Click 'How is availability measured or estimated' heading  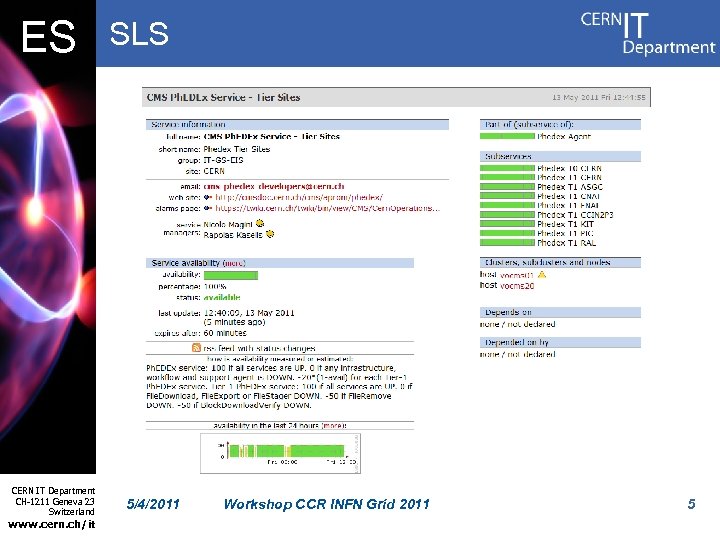click(280, 359)
